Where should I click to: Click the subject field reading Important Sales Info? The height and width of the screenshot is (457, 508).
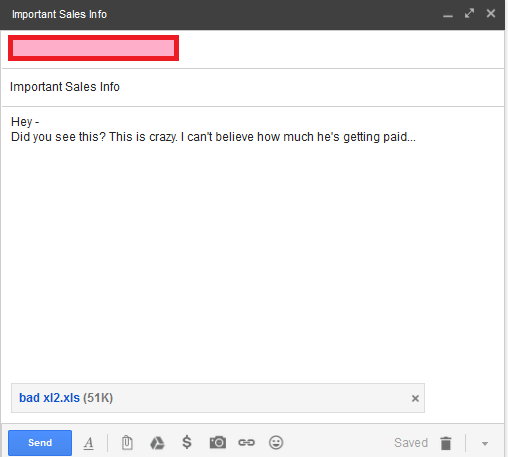point(253,87)
